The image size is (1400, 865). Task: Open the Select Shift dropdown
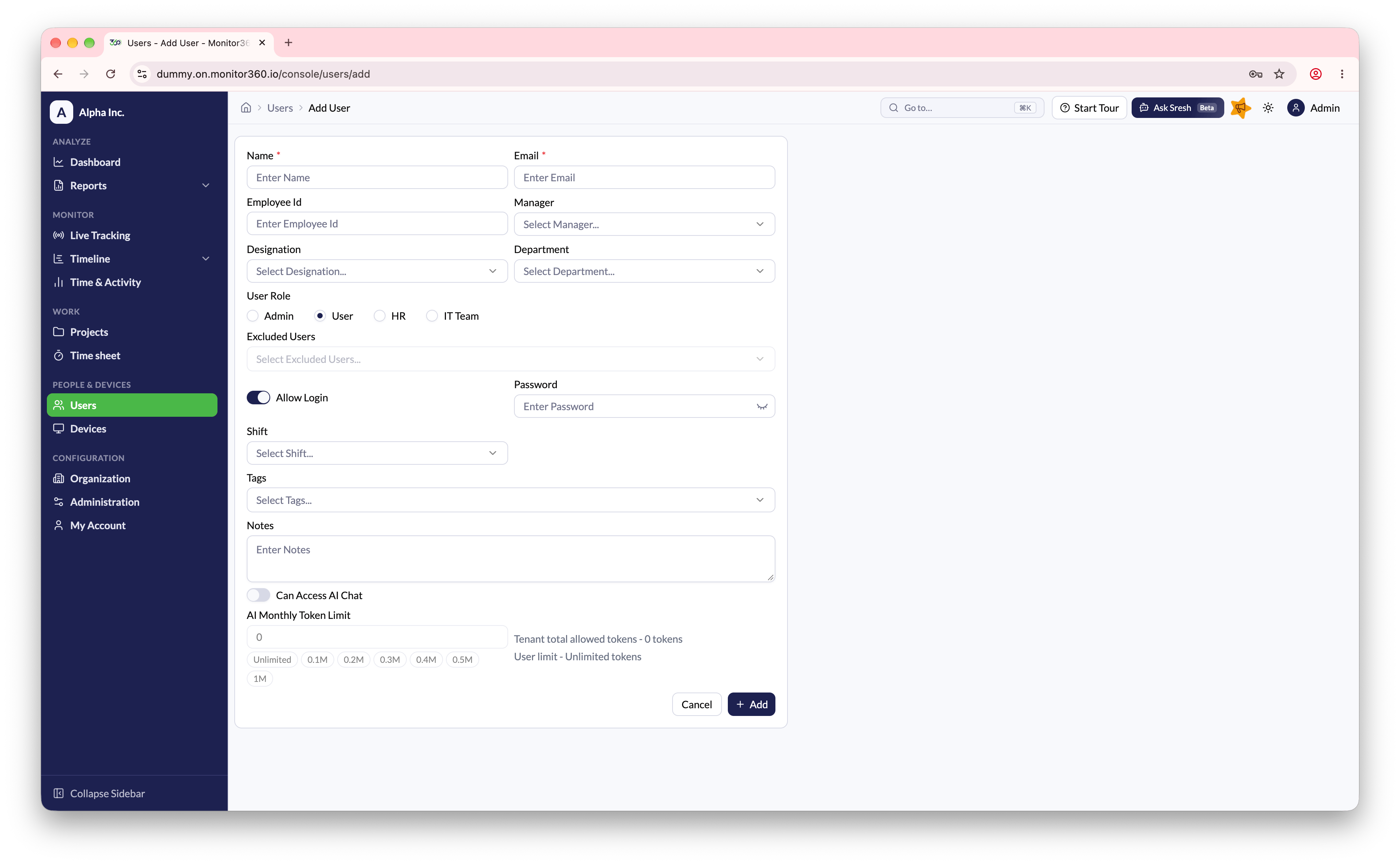pyautogui.click(x=377, y=453)
